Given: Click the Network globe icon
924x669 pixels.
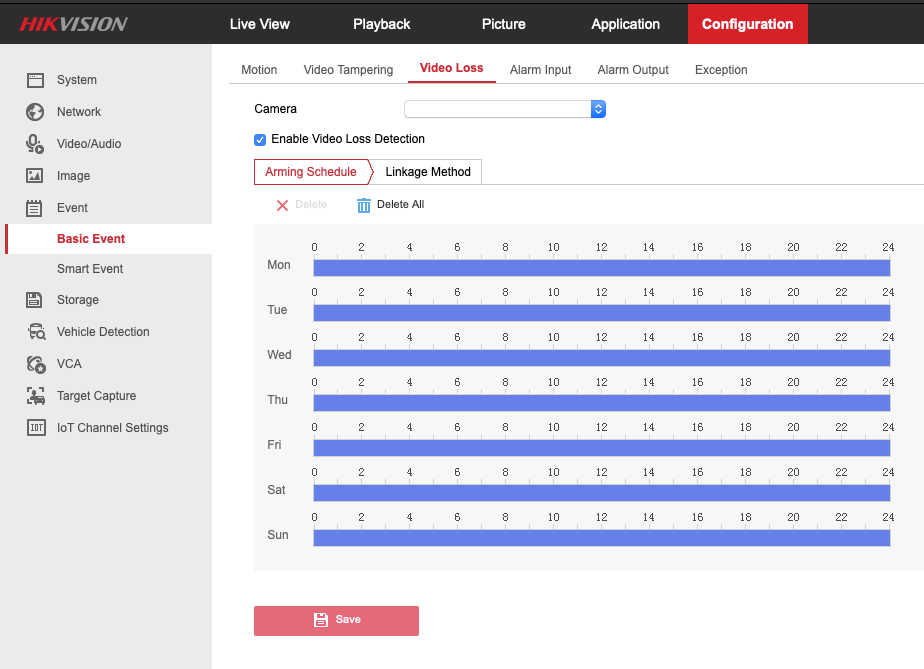Looking at the screenshot, I should [x=35, y=112].
